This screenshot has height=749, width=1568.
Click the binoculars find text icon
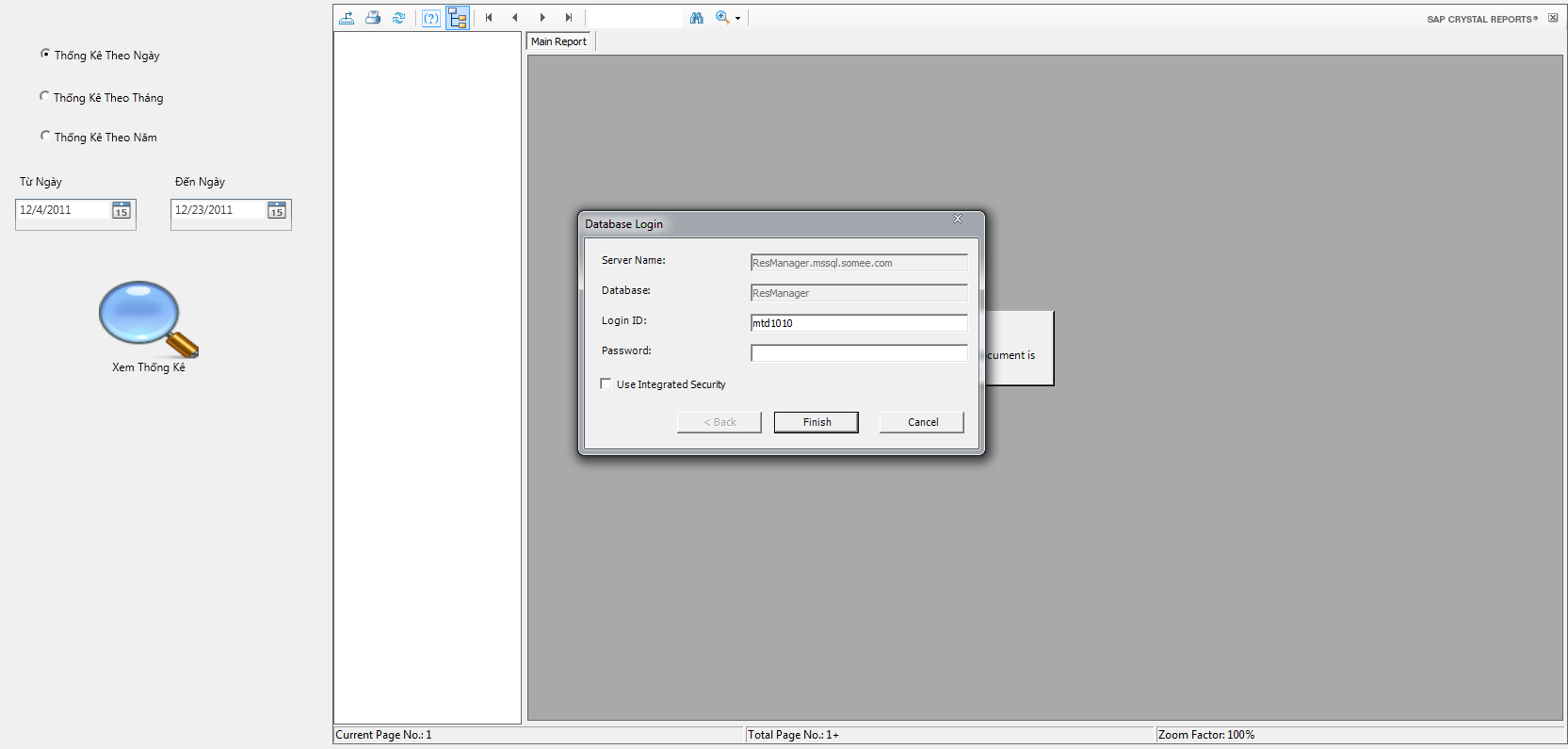point(697,18)
